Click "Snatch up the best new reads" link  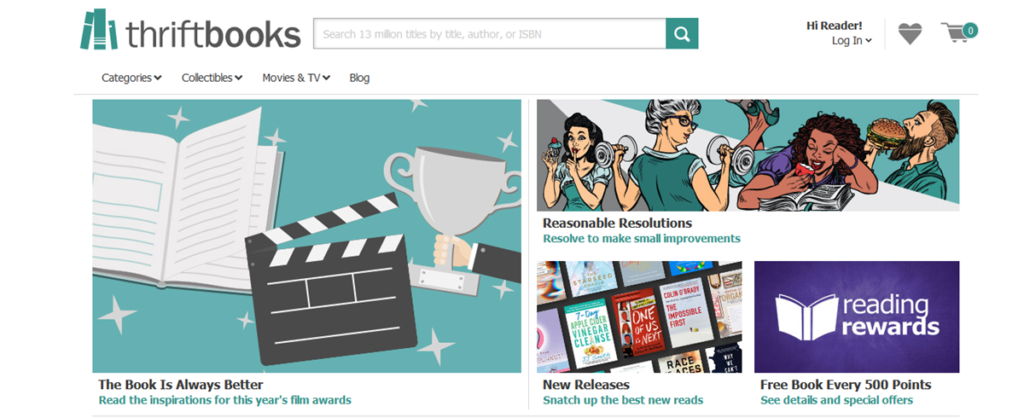[622, 400]
